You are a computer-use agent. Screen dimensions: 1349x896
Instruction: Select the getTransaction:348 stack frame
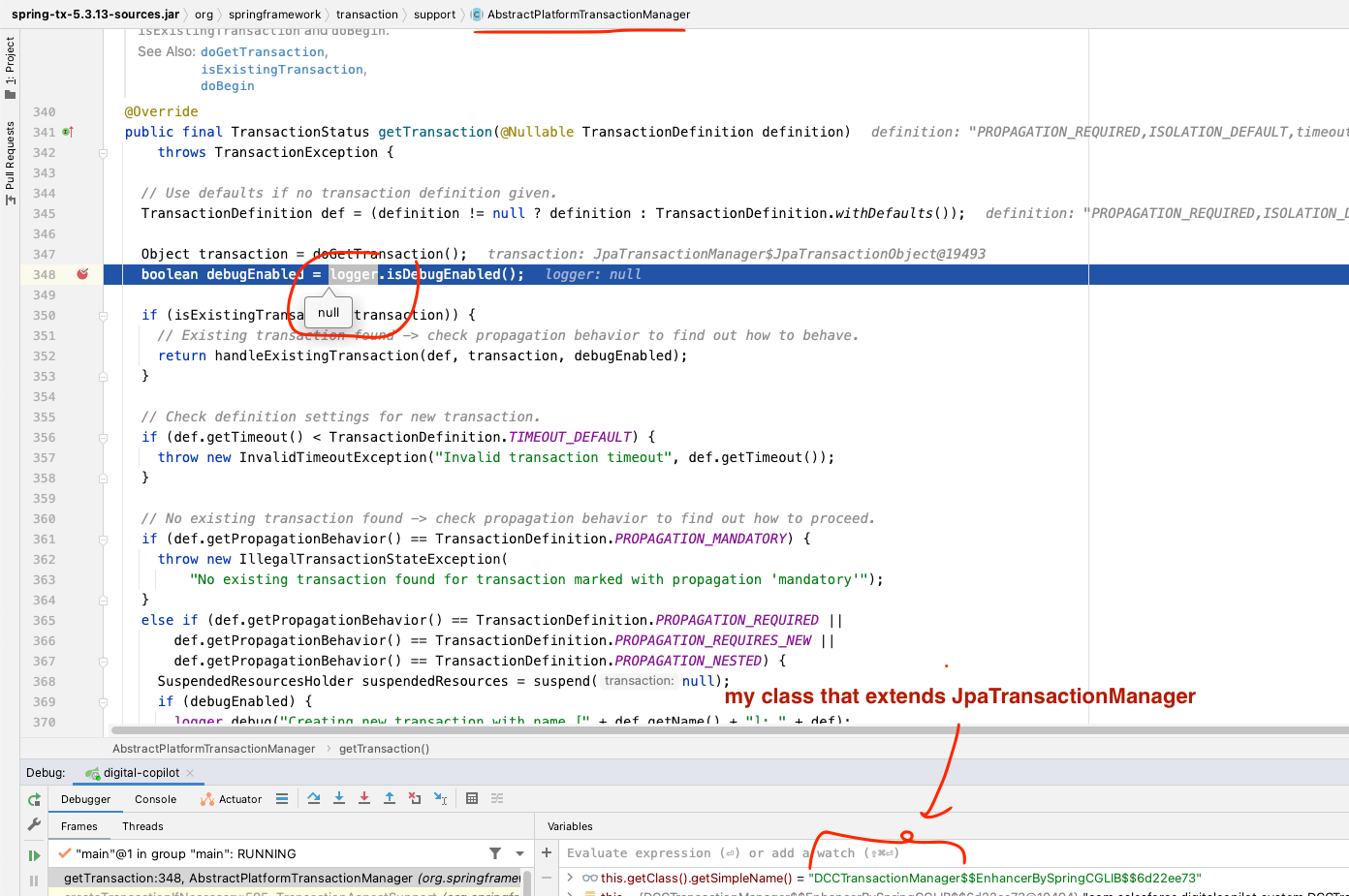point(286,879)
